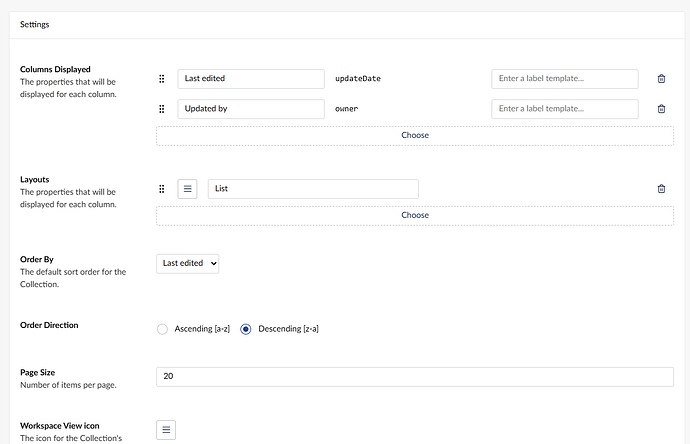Grab the drag handle for Updated by column
The height and width of the screenshot is (444, 690).
pos(161,109)
